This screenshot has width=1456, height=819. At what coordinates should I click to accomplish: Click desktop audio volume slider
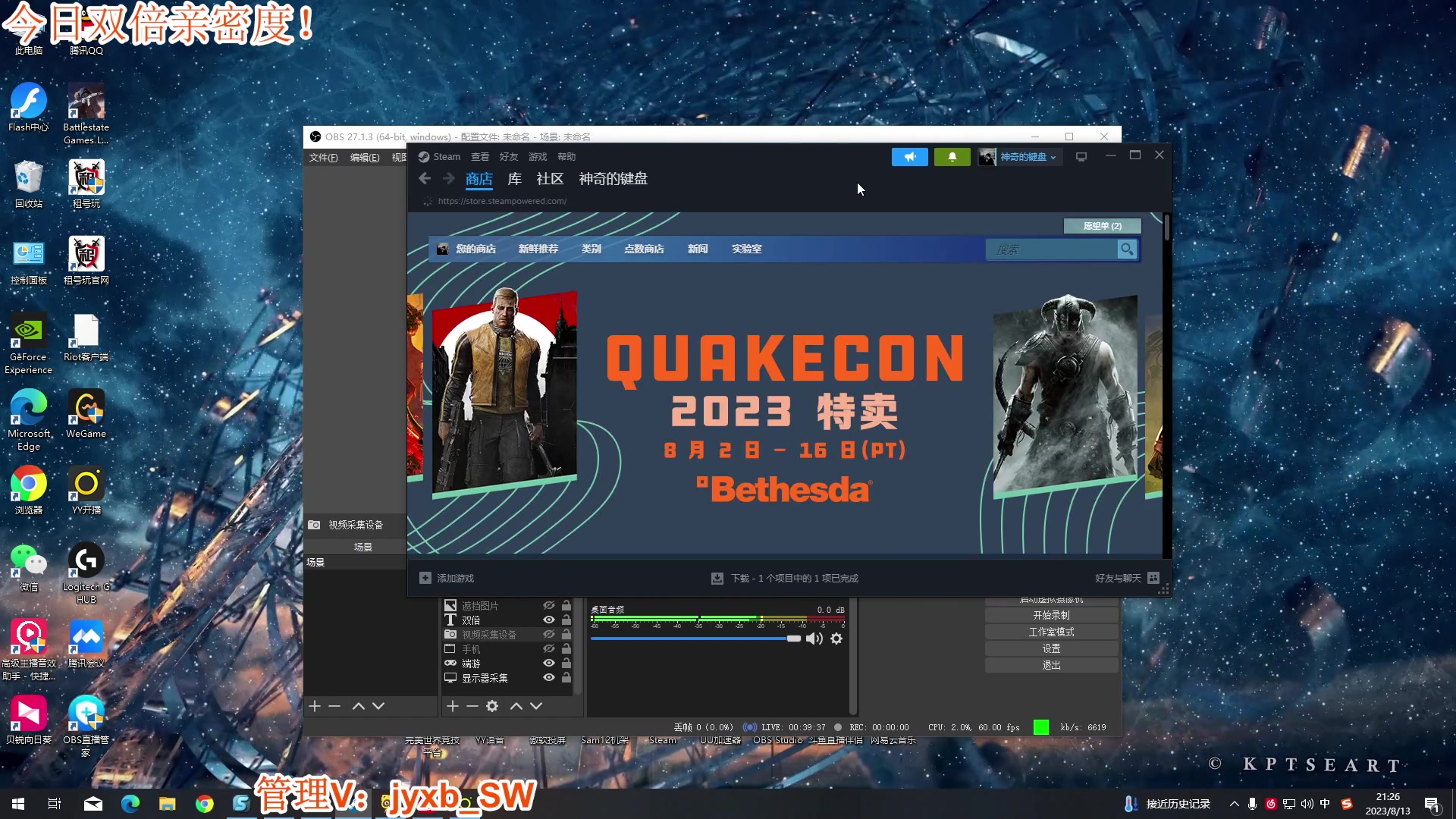695,639
